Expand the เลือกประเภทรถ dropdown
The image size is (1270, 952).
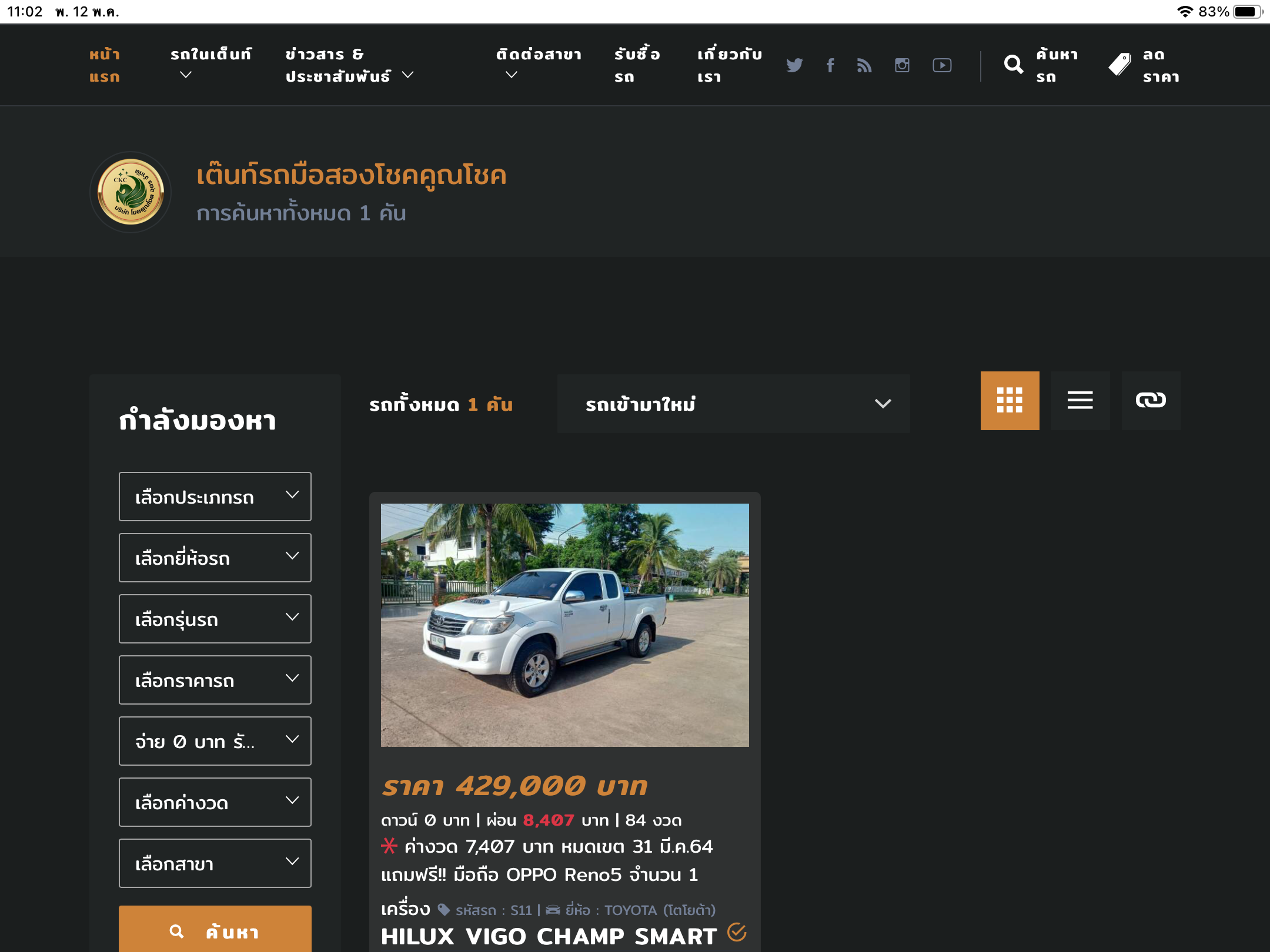215,497
